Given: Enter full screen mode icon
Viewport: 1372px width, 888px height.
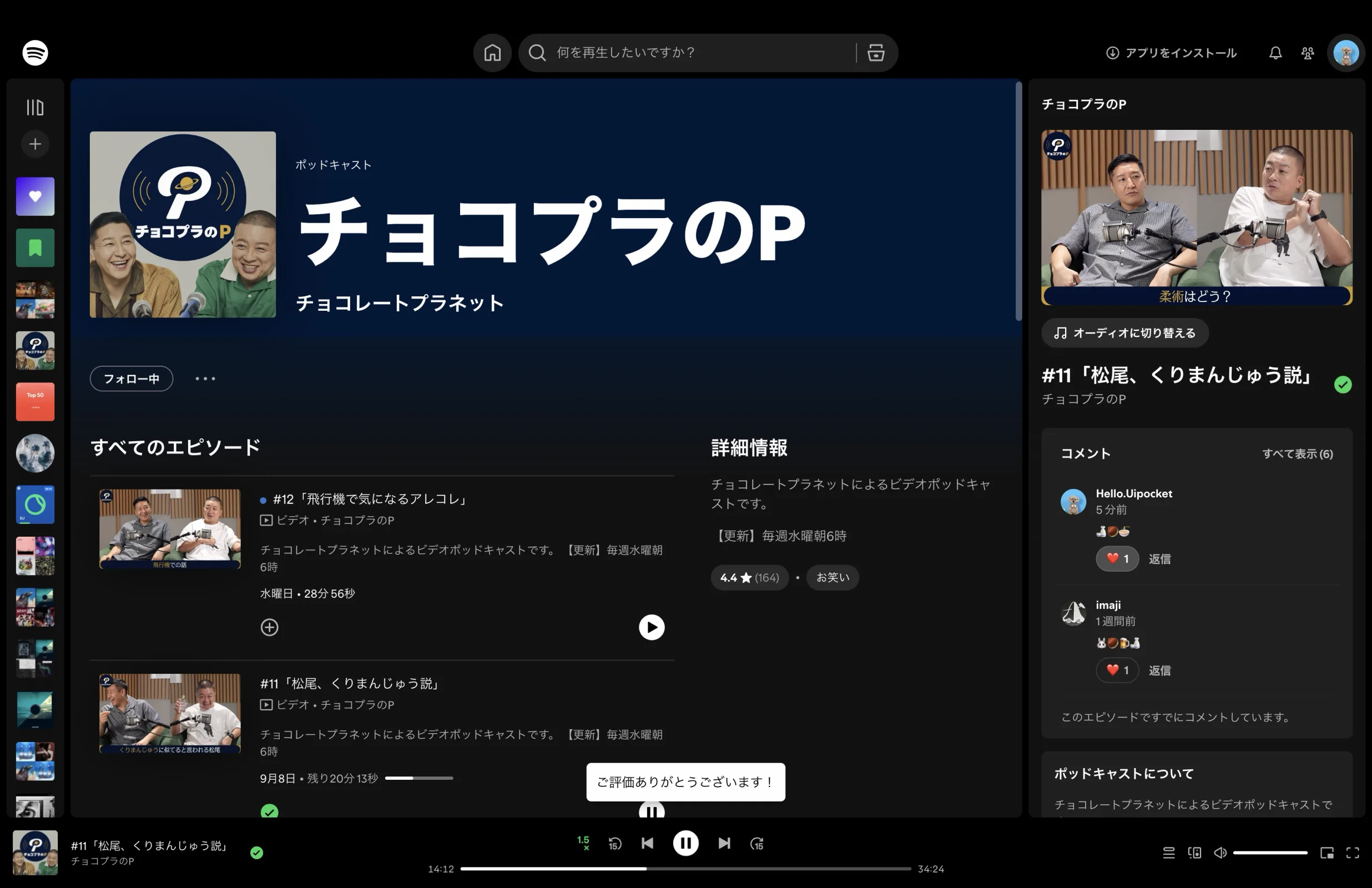Looking at the screenshot, I should (1353, 853).
